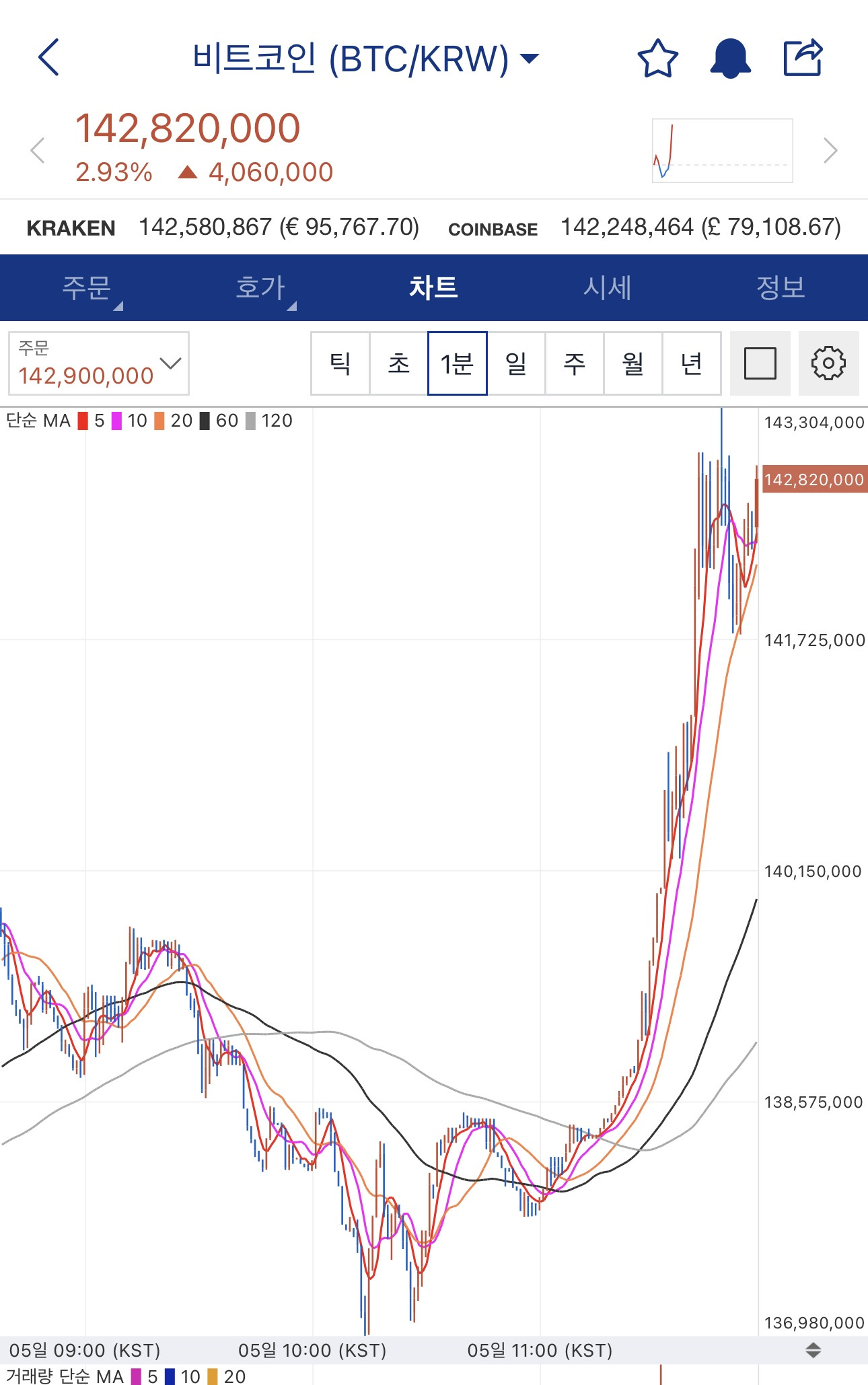Tap the back arrow icon
This screenshot has width=868, height=1385.
pos(49,57)
